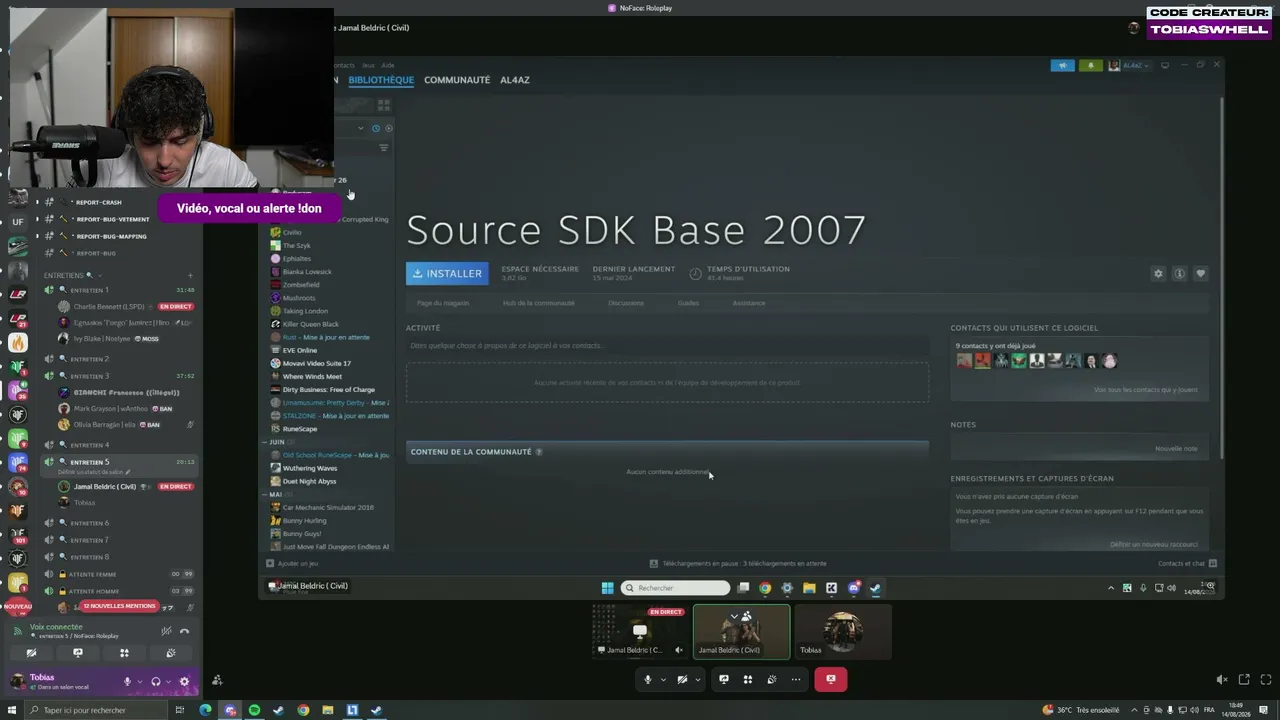
Task: Open the AL4AZ profile tab in Steam
Action: 515,80
